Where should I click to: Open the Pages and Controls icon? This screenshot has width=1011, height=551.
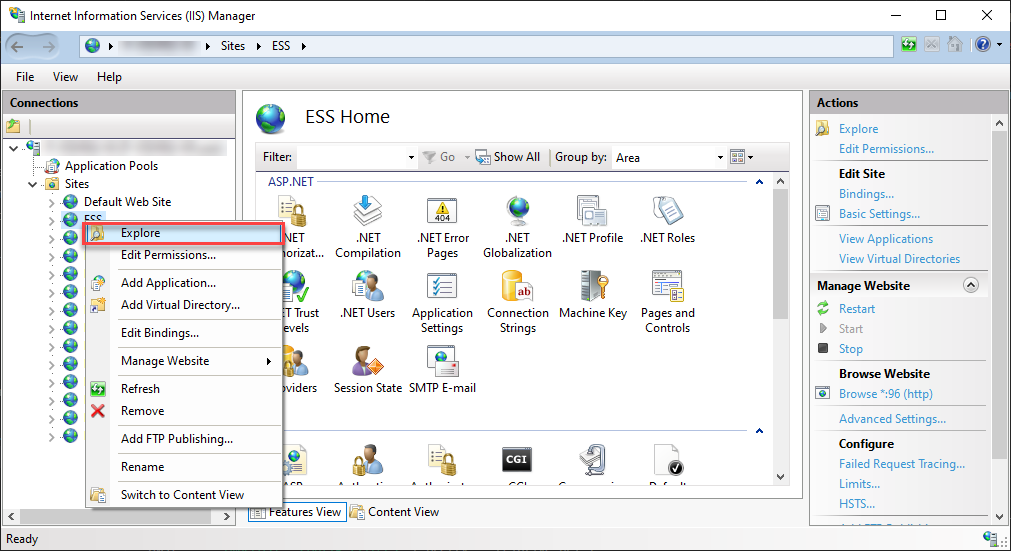click(667, 285)
